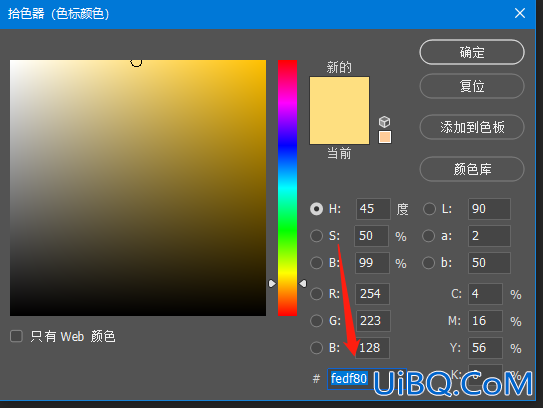Image resolution: width=543 pixels, height=408 pixels.
Task: Confirm with the 确定 button
Action: point(472,52)
